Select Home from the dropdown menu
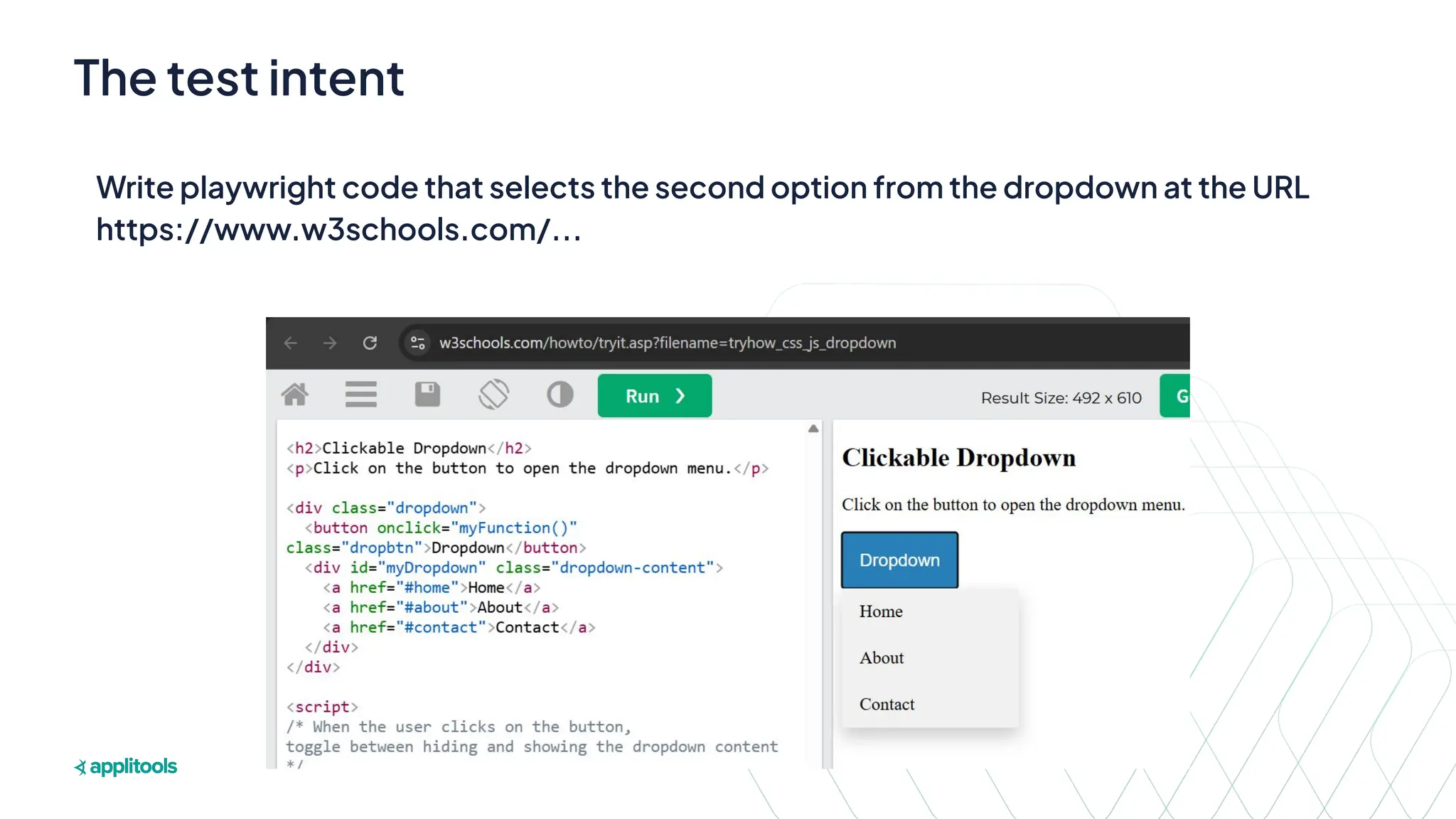The height and width of the screenshot is (819, 1456). coord(931,611)
